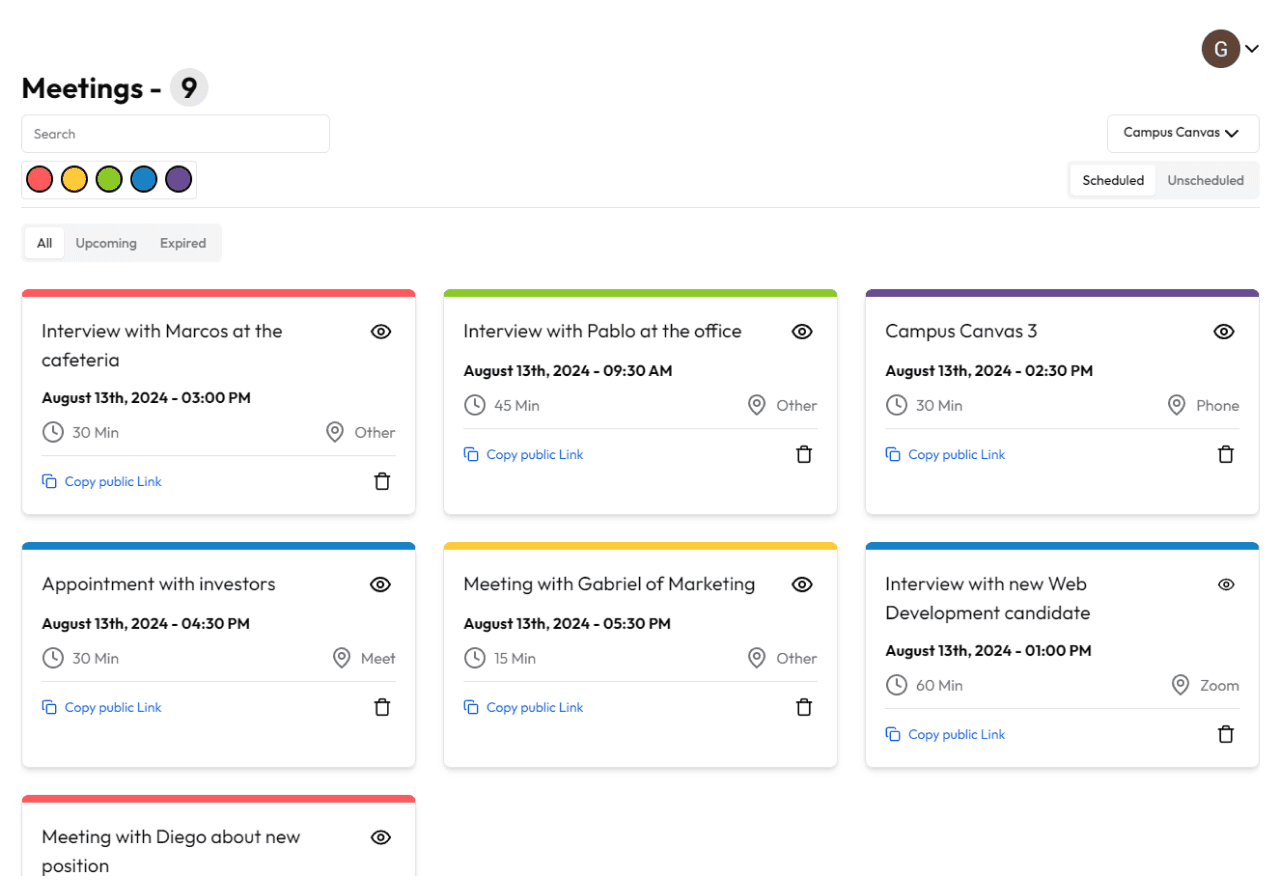
Task: Open the Expired meetings tab
Action: [x=182, y=243]
